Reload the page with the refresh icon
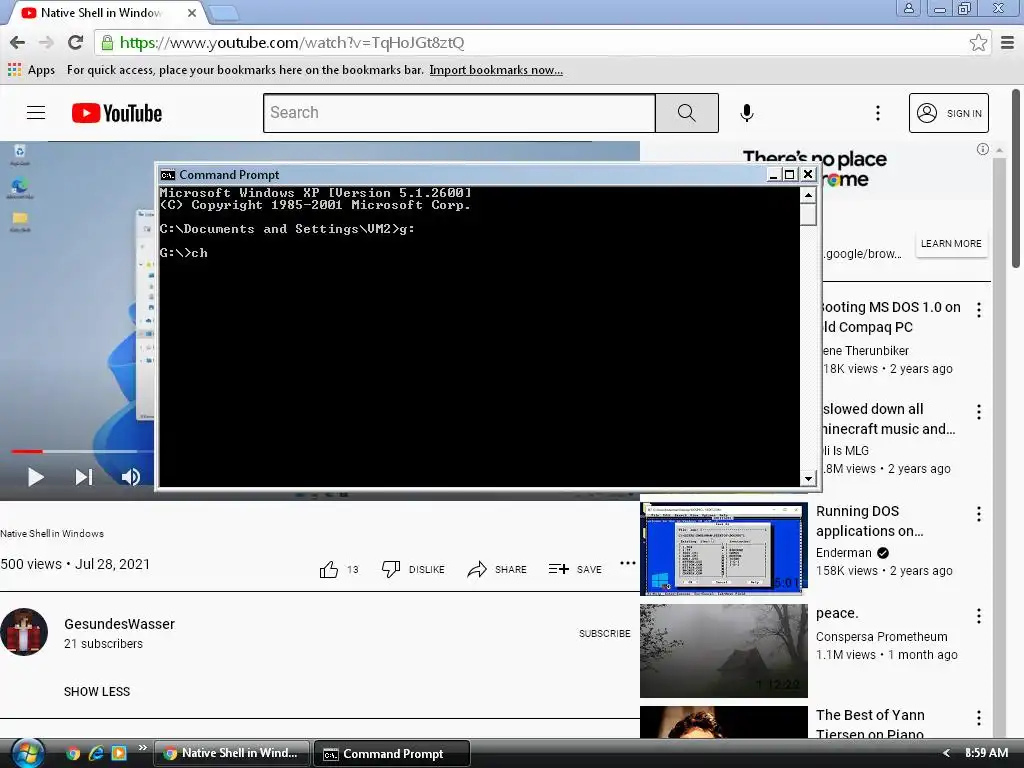 [75, 42]
